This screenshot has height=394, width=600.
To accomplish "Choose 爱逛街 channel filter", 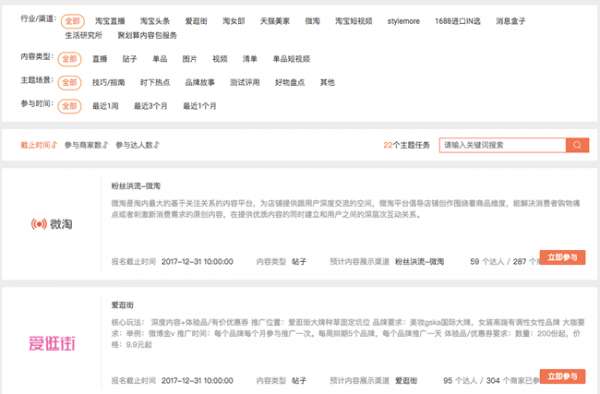I will 196,21.
